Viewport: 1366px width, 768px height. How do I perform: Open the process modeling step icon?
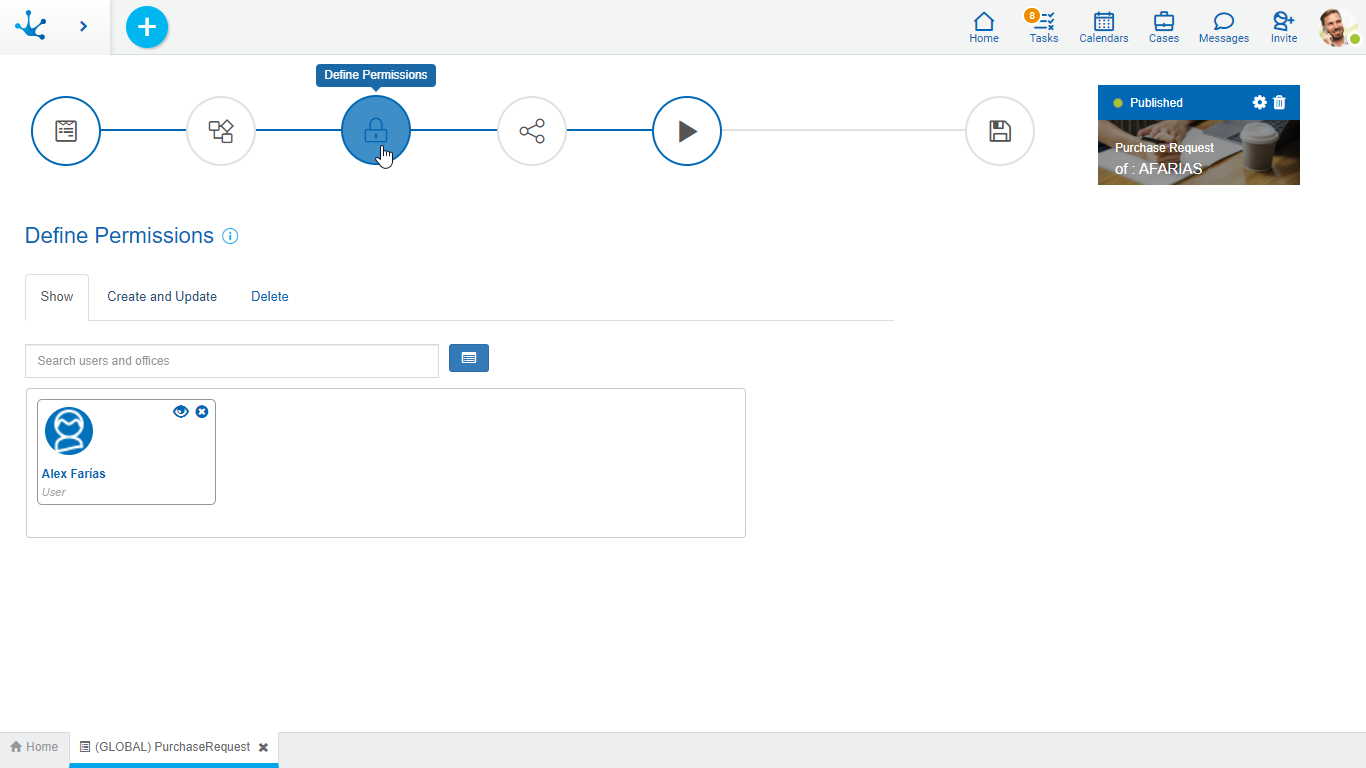point(221,131)
